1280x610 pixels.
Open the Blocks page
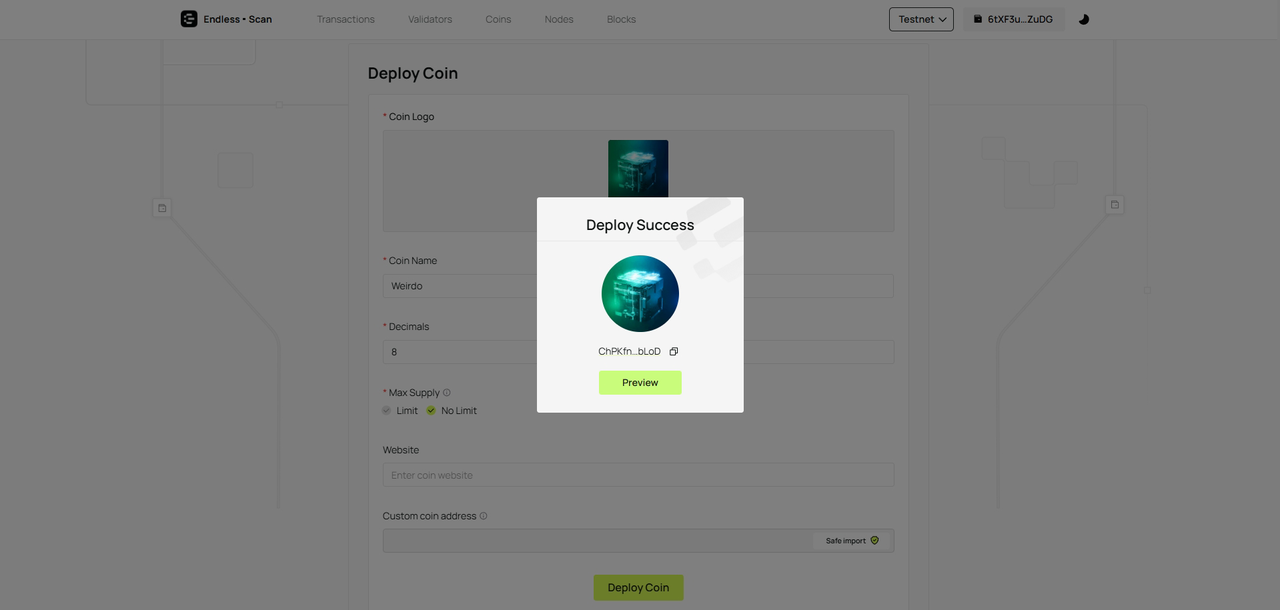(x=621, y=19)
